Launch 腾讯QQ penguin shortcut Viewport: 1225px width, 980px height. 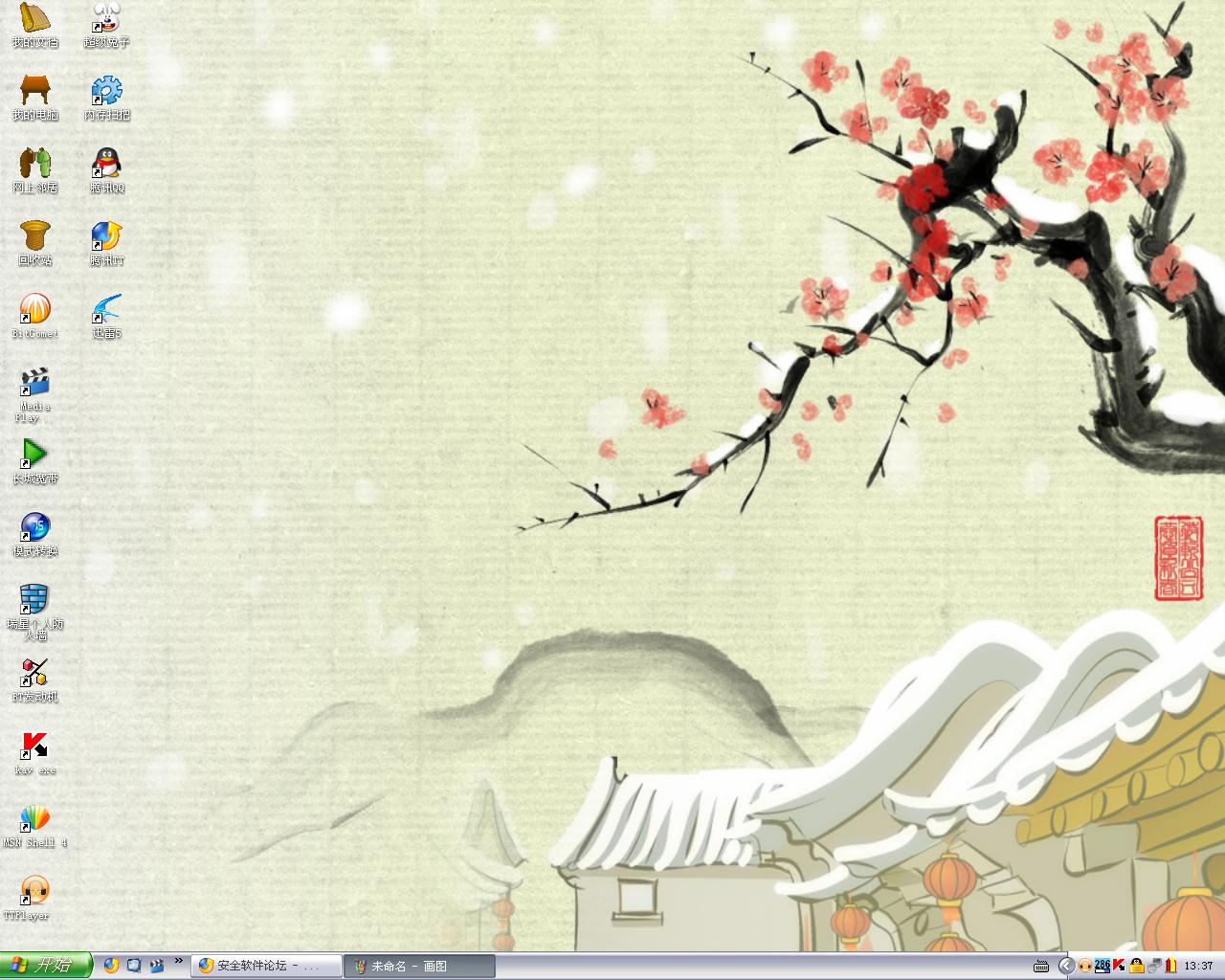(106, 170)
